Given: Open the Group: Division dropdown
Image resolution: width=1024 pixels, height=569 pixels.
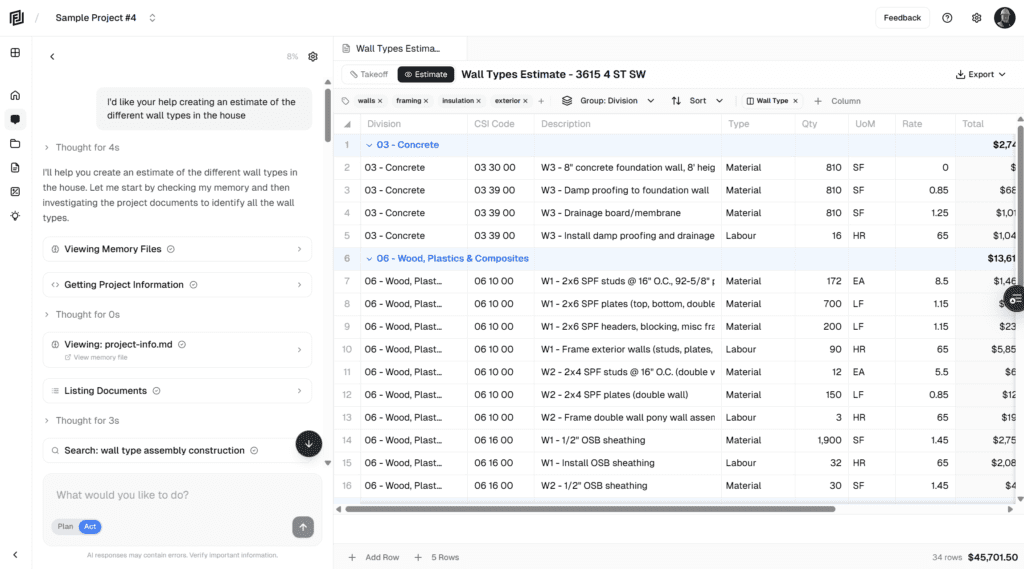Looking at the screenshot, I should 608,101.
